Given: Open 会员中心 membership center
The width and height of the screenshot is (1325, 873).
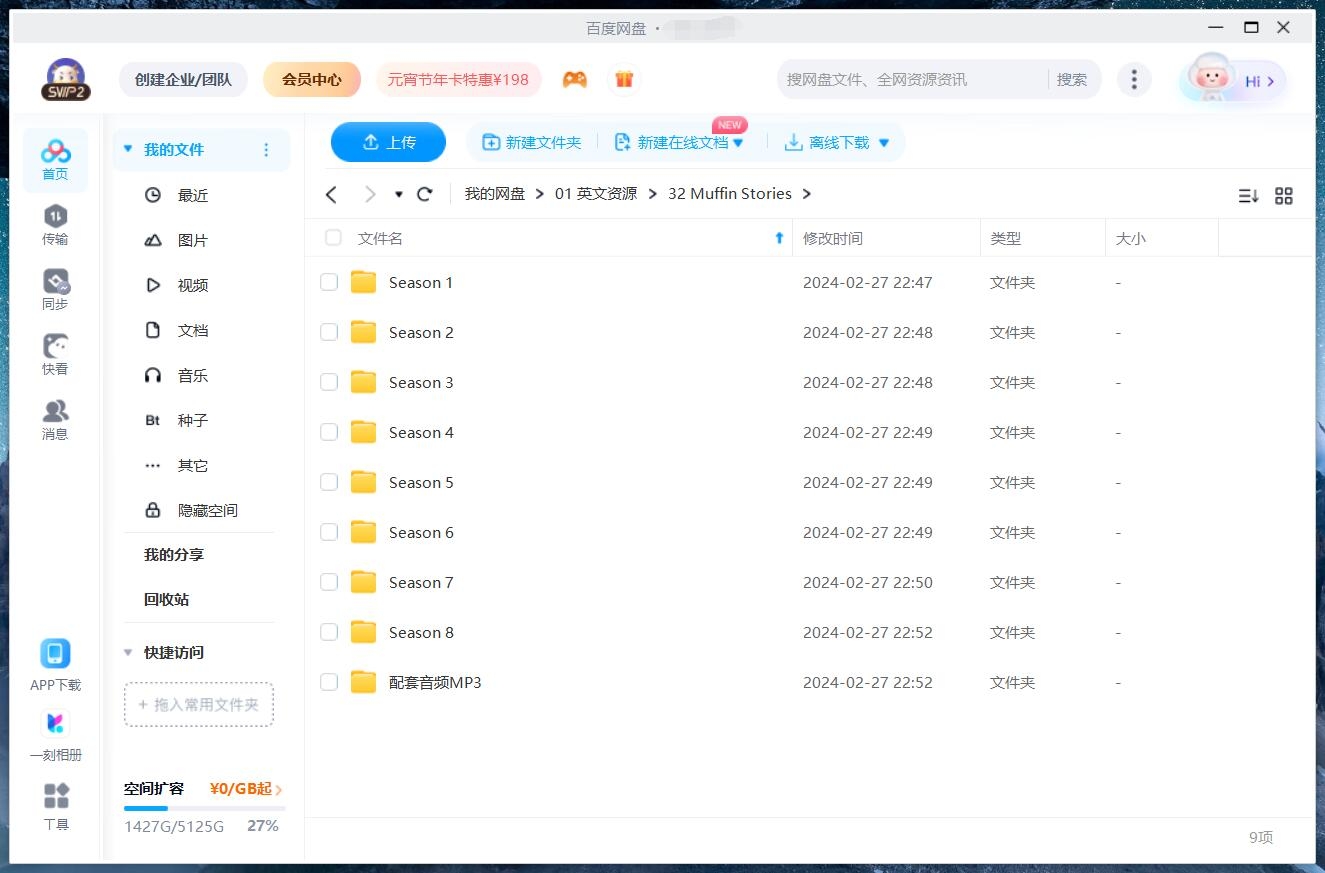Looking at the screenshot, I should tap(311, 78).
